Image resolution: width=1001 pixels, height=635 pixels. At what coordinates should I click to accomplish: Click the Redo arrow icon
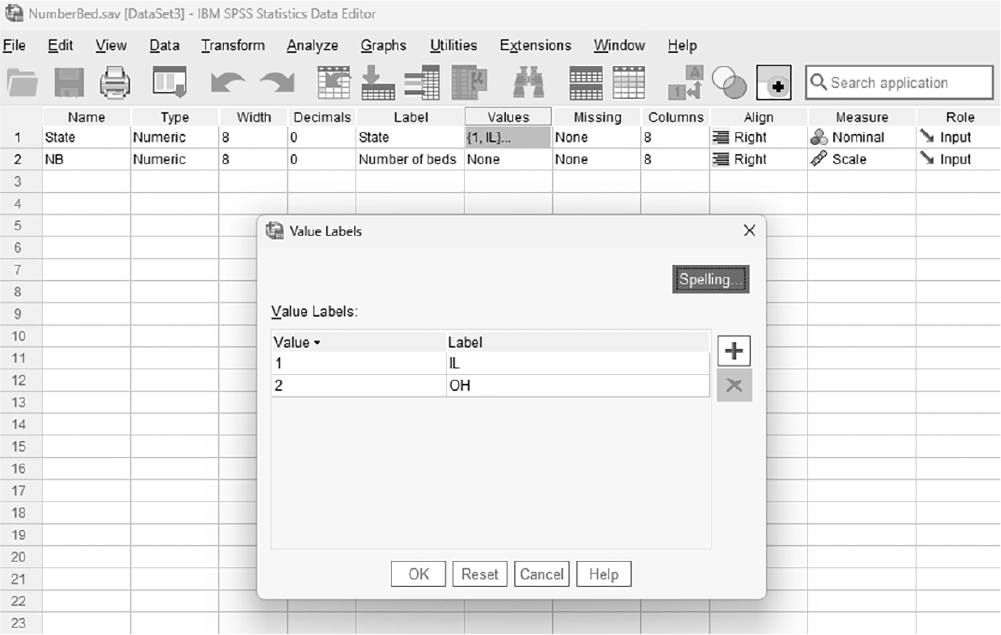[x=278, y=83]
